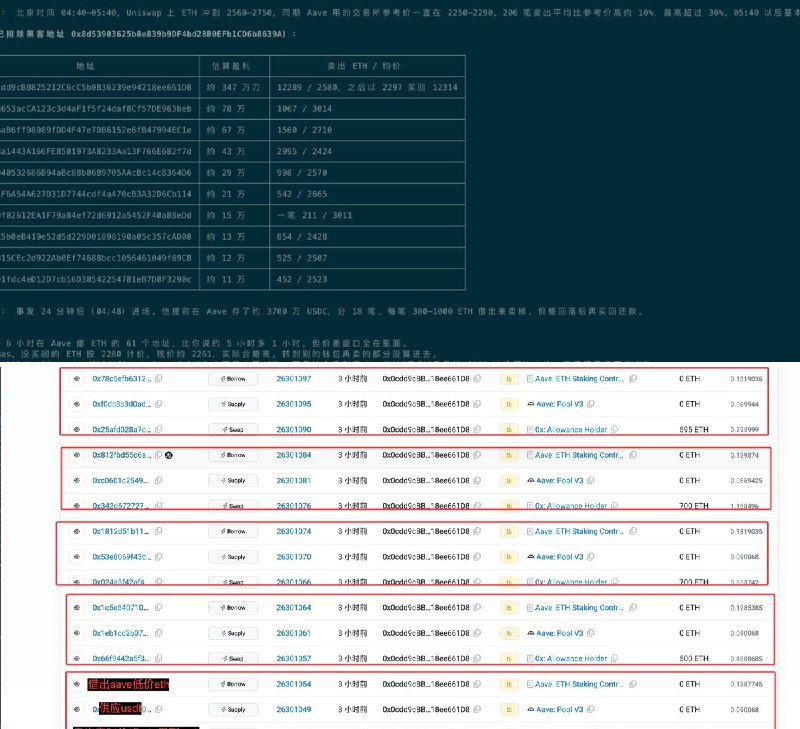Open block number 26301076
This screenshot has height=729, width=800.
point(294,506)
